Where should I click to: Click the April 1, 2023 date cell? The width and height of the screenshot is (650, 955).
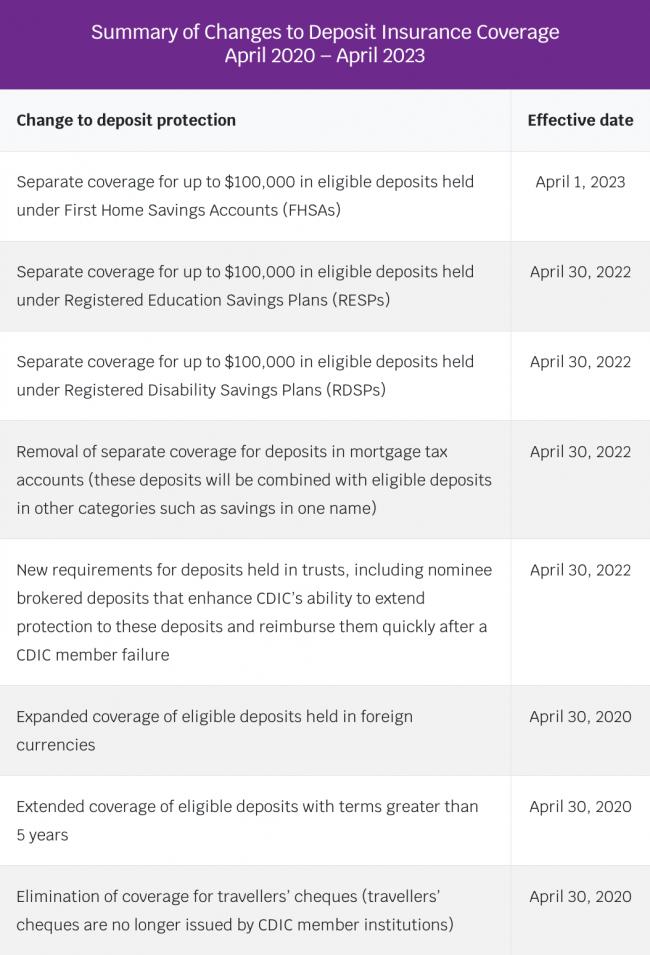tap(580, 181)
